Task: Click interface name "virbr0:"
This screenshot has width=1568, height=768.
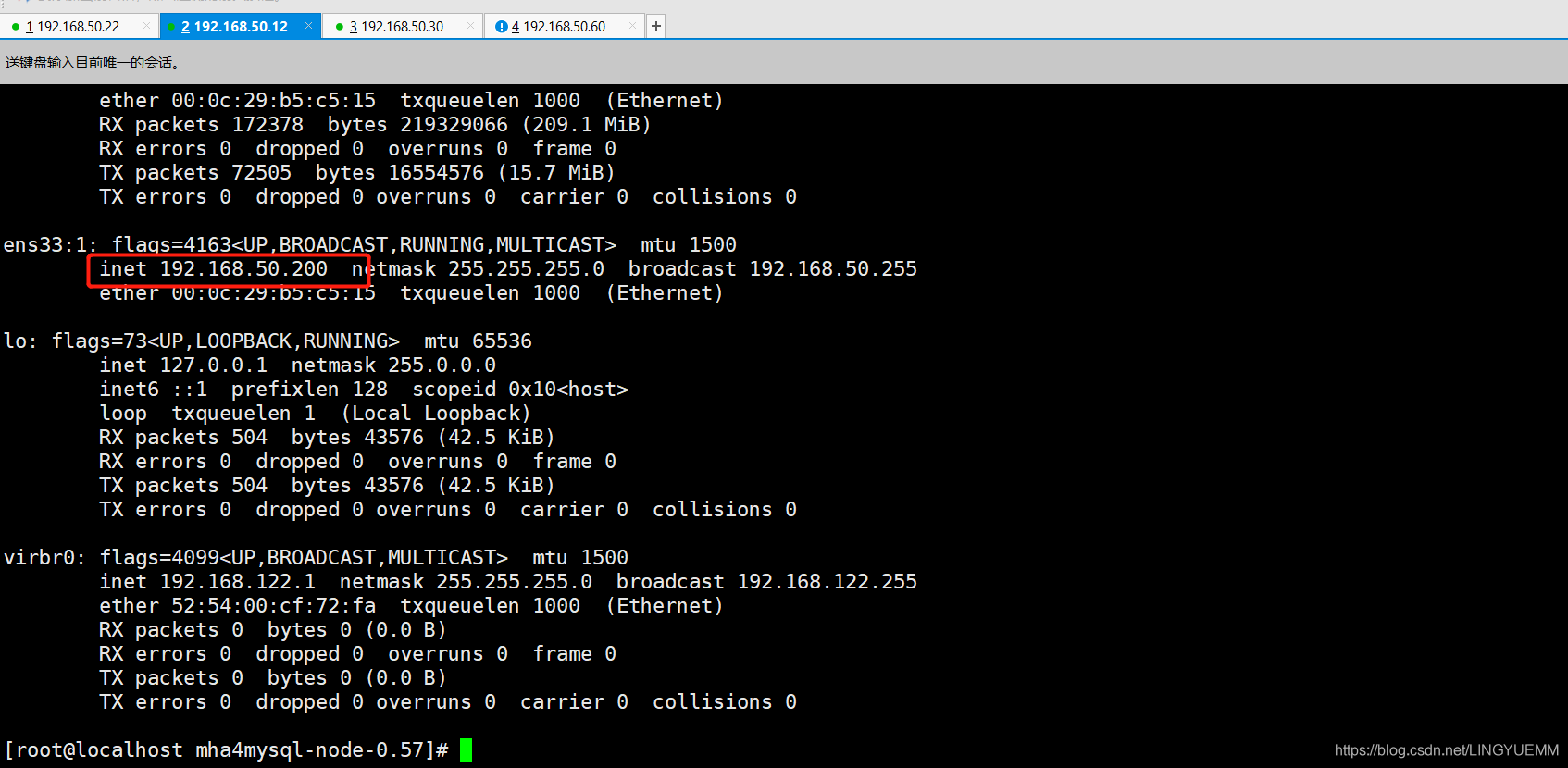Action: (44, 558)
